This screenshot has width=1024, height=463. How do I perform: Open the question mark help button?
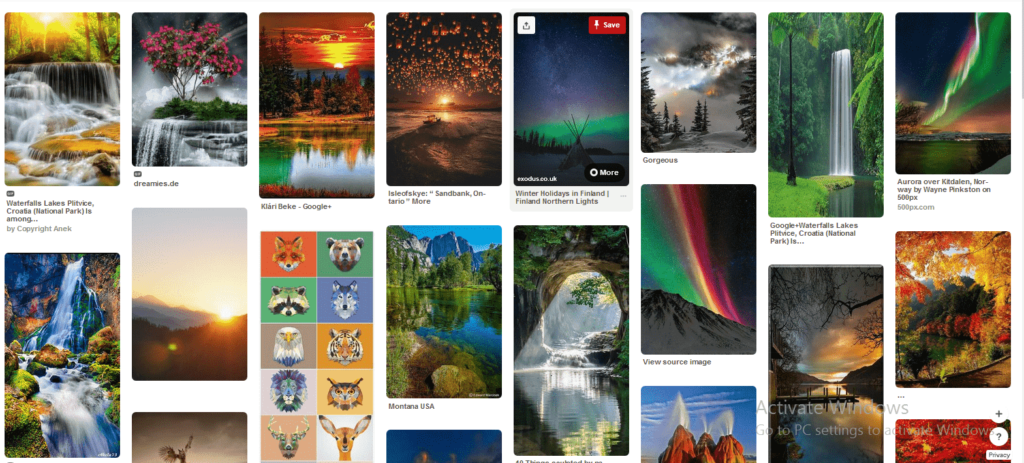999,437
